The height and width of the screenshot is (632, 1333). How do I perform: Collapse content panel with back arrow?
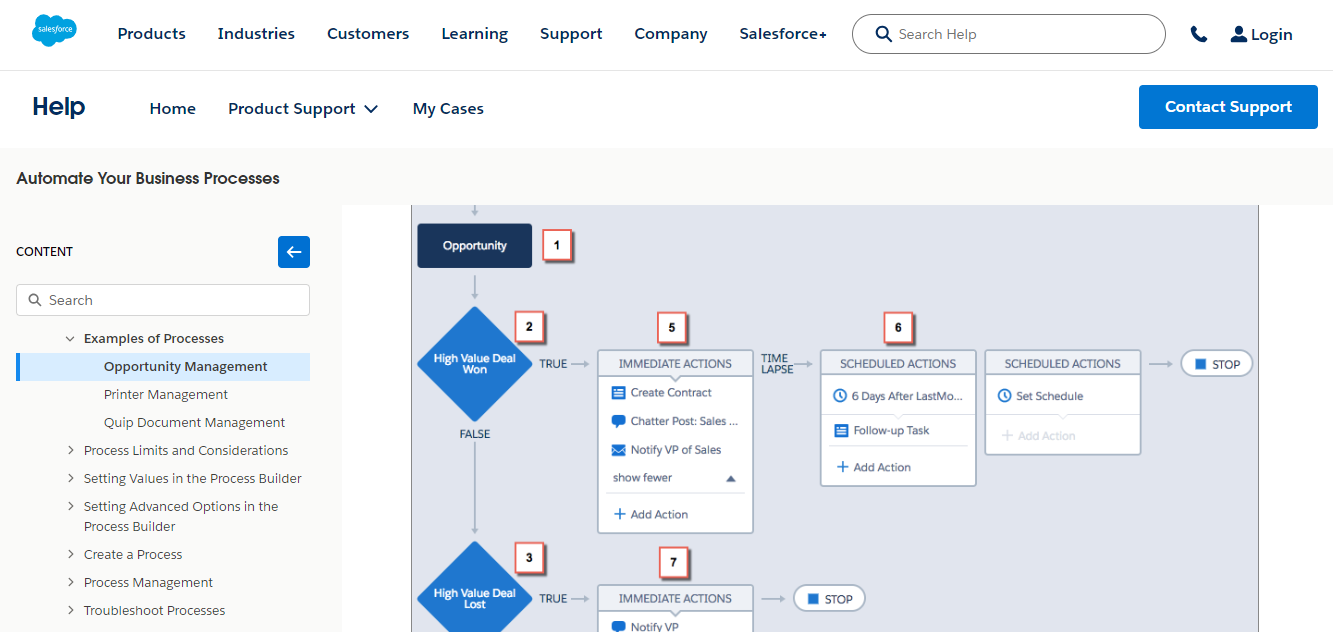(x=294, y=252)
